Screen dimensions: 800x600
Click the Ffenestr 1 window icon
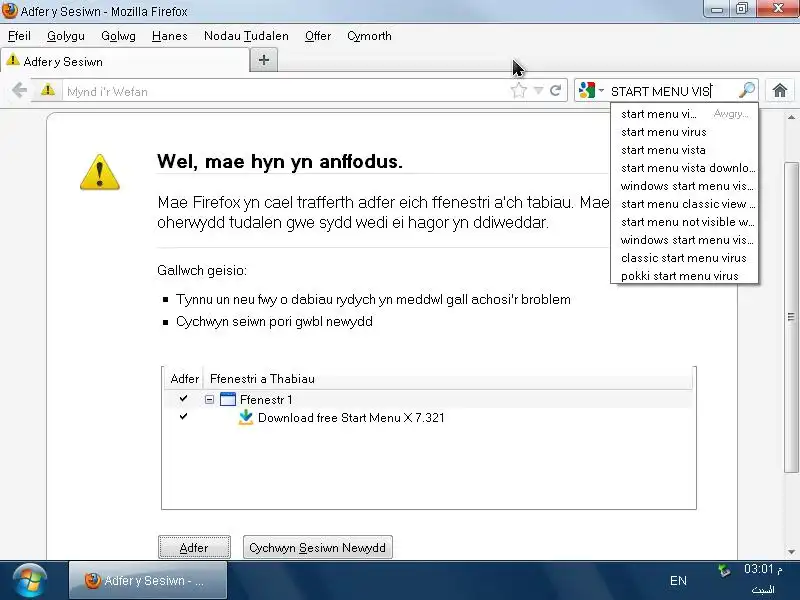(228, 399)
